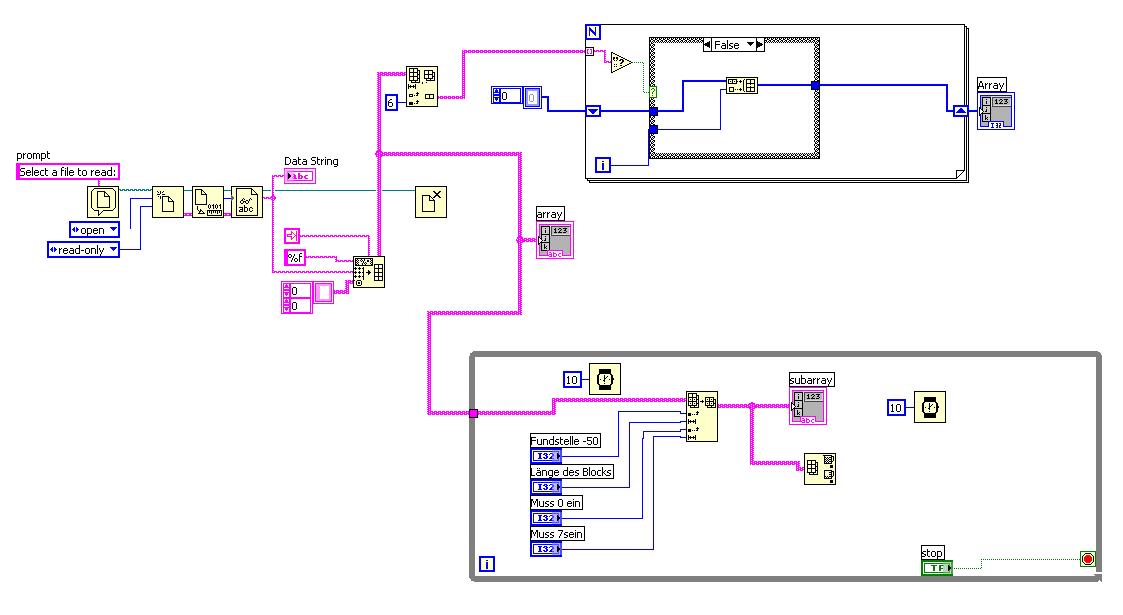Click the subarray indicator terminal
Viewport: 1123px width, 615px height.
coord(808,406)
